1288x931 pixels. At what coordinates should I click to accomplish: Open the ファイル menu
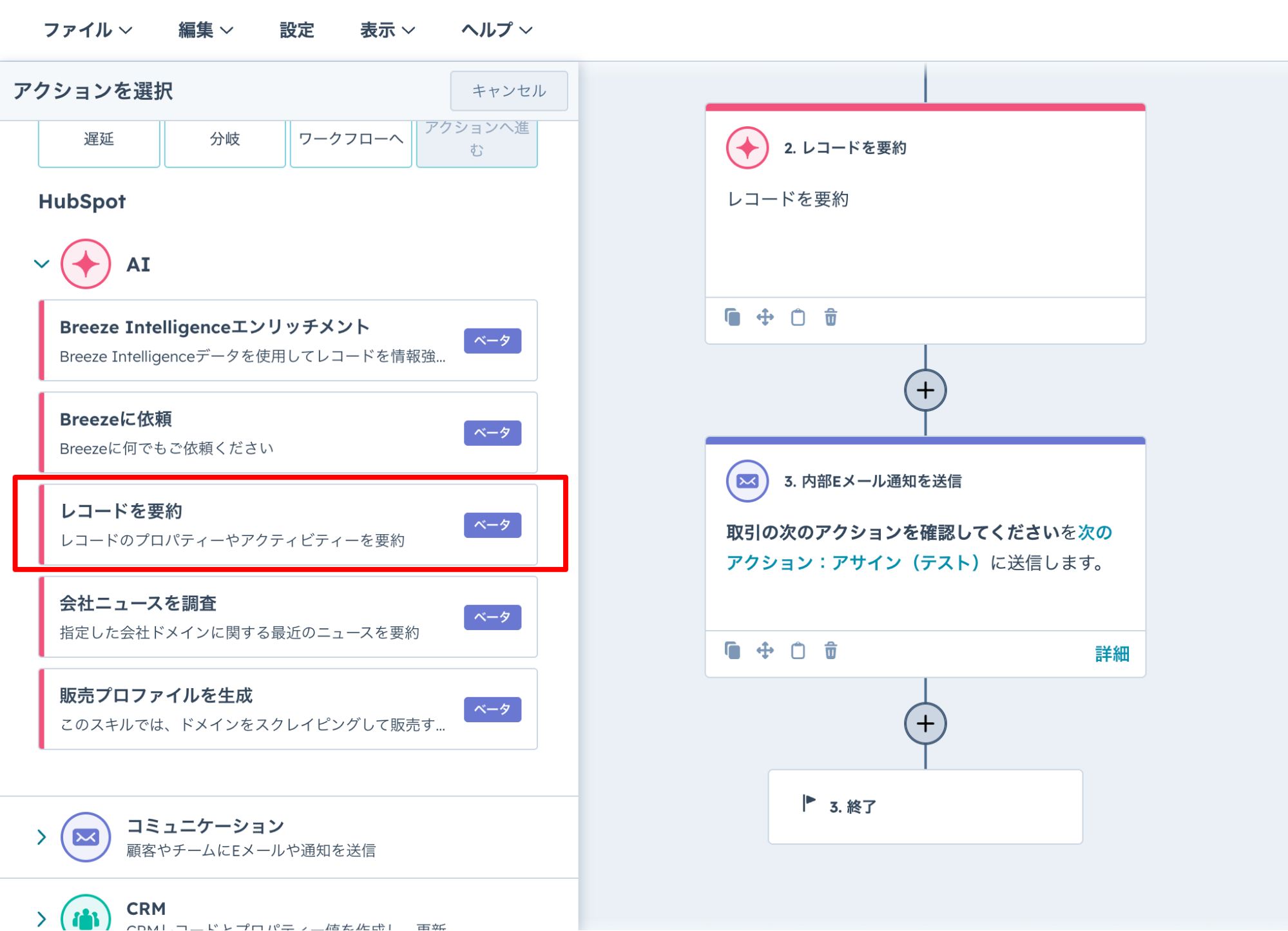(x=88, y=30)
